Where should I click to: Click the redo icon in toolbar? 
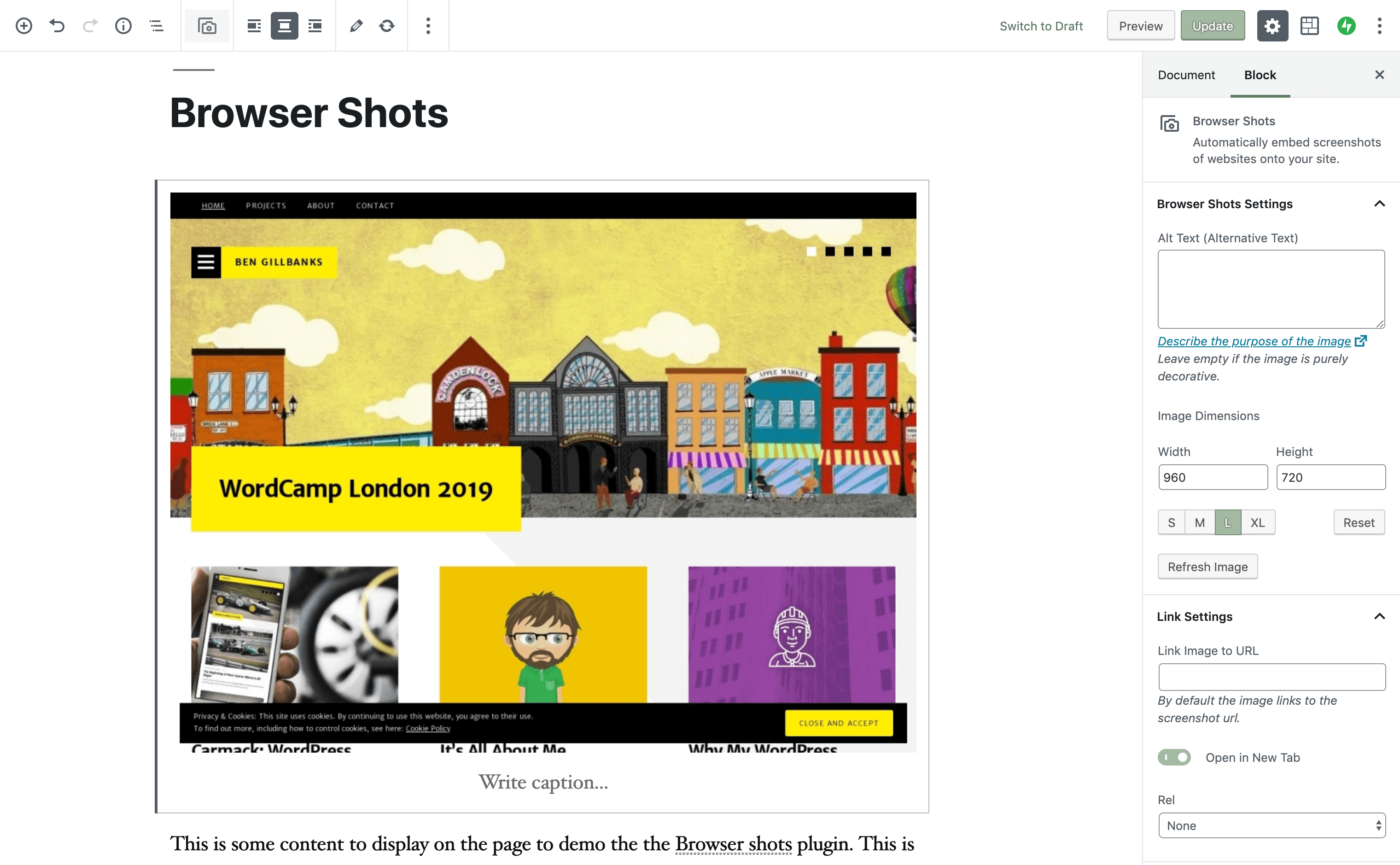91,25
